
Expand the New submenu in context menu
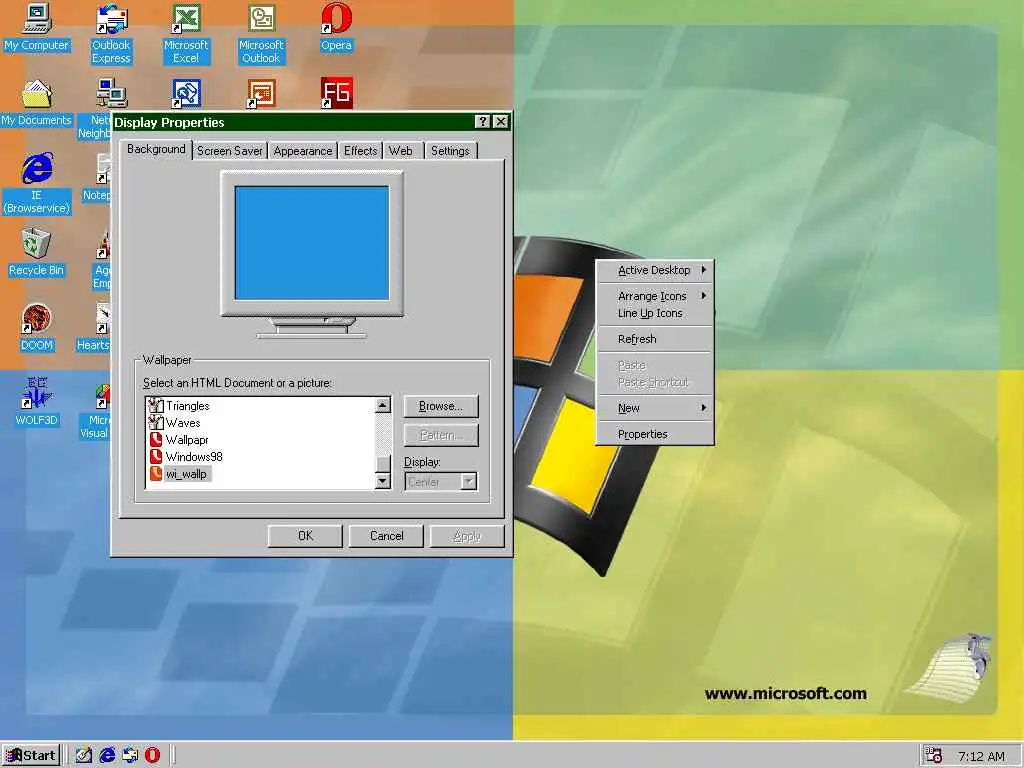pos(655,408)
